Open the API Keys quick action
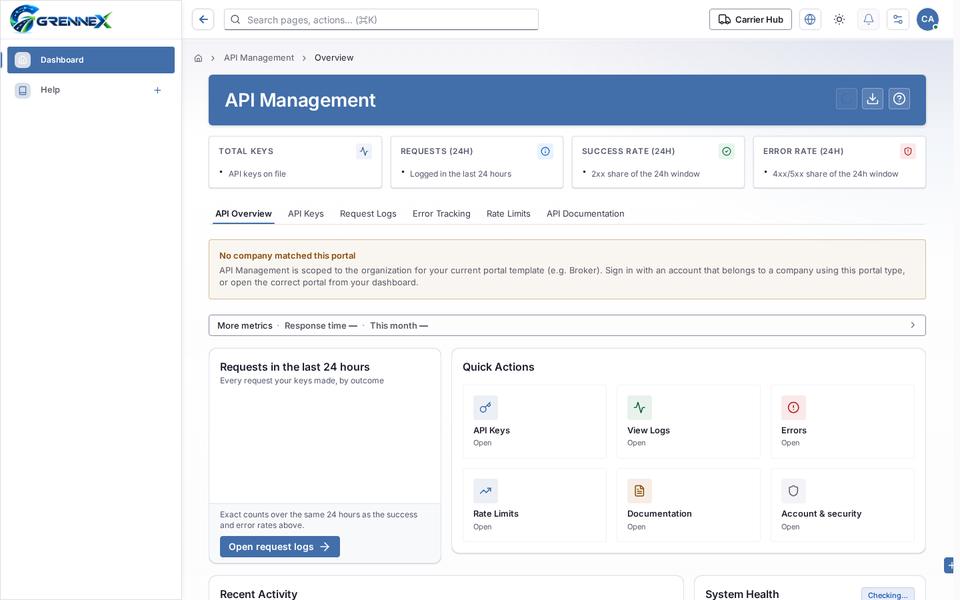 tap(534, 421)
